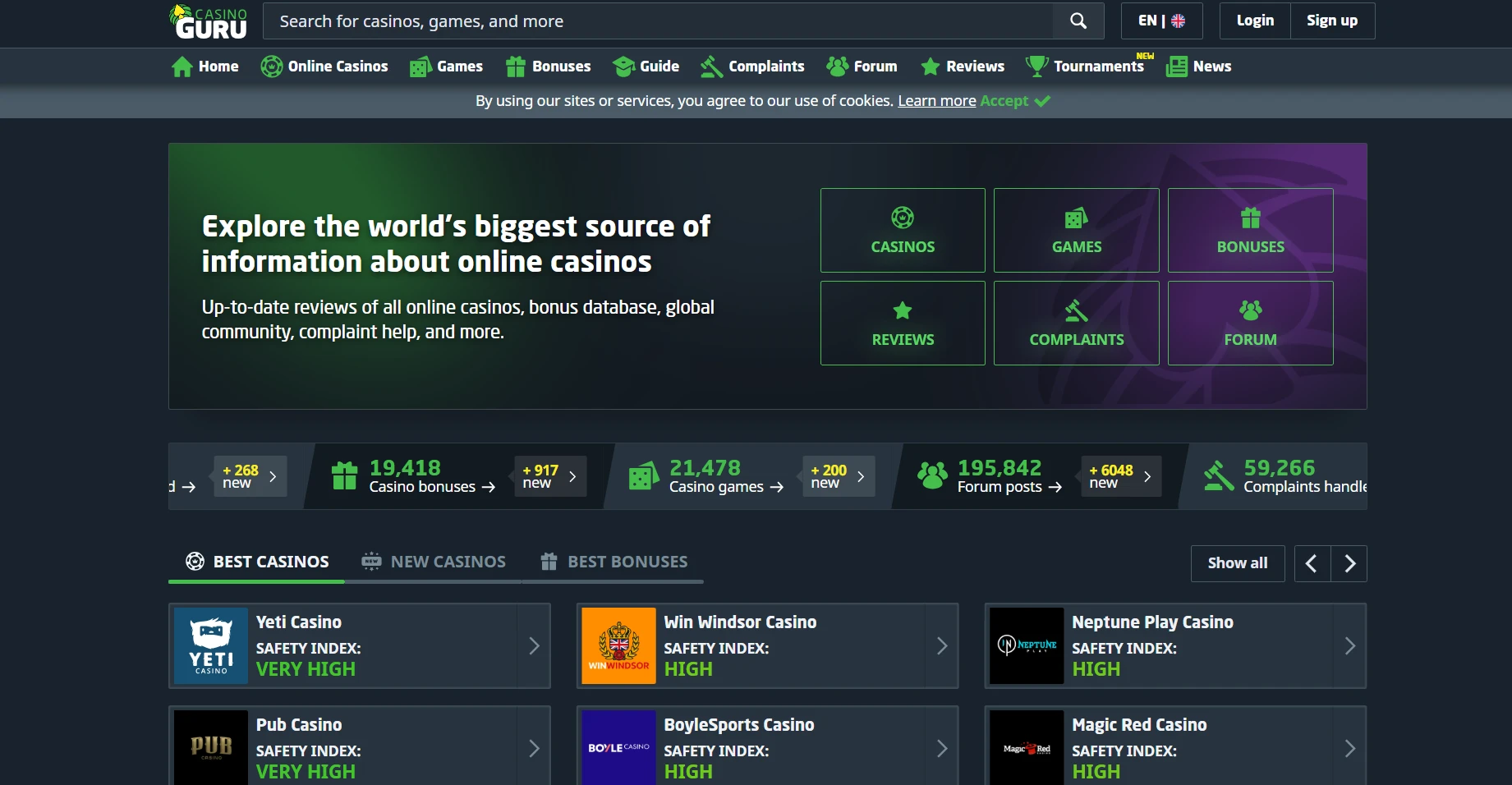1512x785 pixels.
Task: Open the Forum people tile
Action: [x=1249, y=324]
